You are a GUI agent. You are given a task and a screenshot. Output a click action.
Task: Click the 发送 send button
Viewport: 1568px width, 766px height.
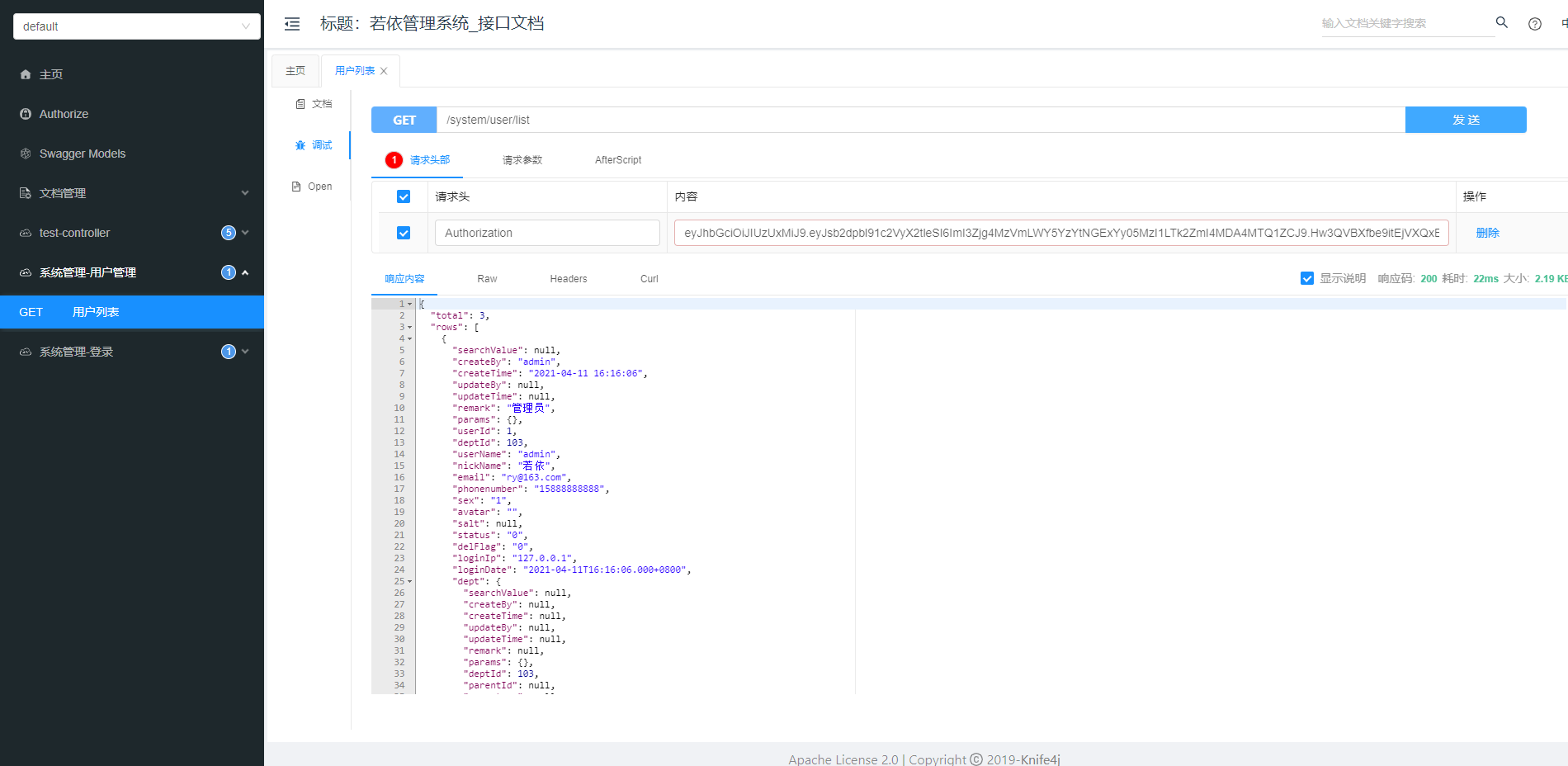pos(1466,120)
